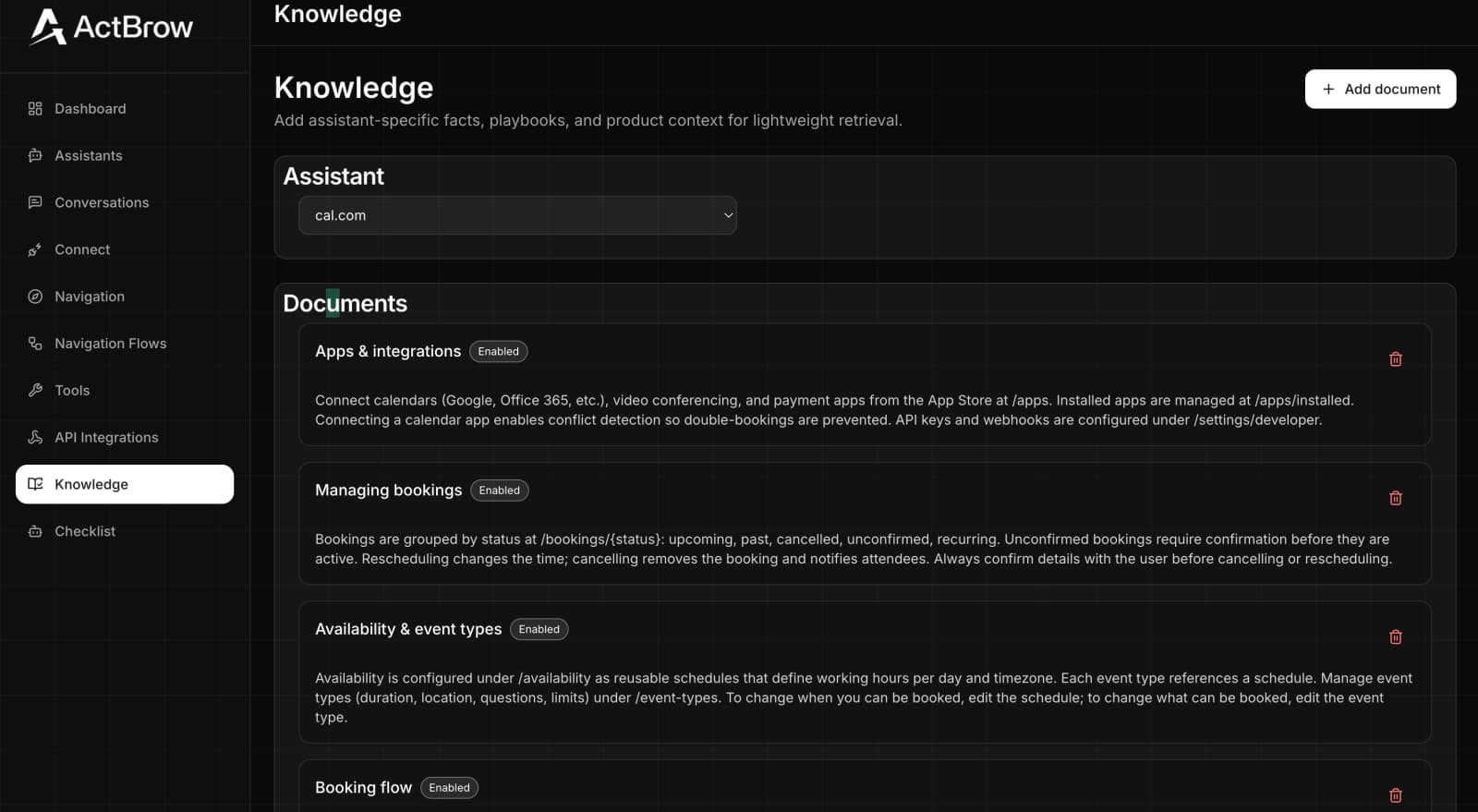Select the Navigation sidebar item
Viewport: 1478px width, 812px height.
pyautogui.click(x=125, y=297)
